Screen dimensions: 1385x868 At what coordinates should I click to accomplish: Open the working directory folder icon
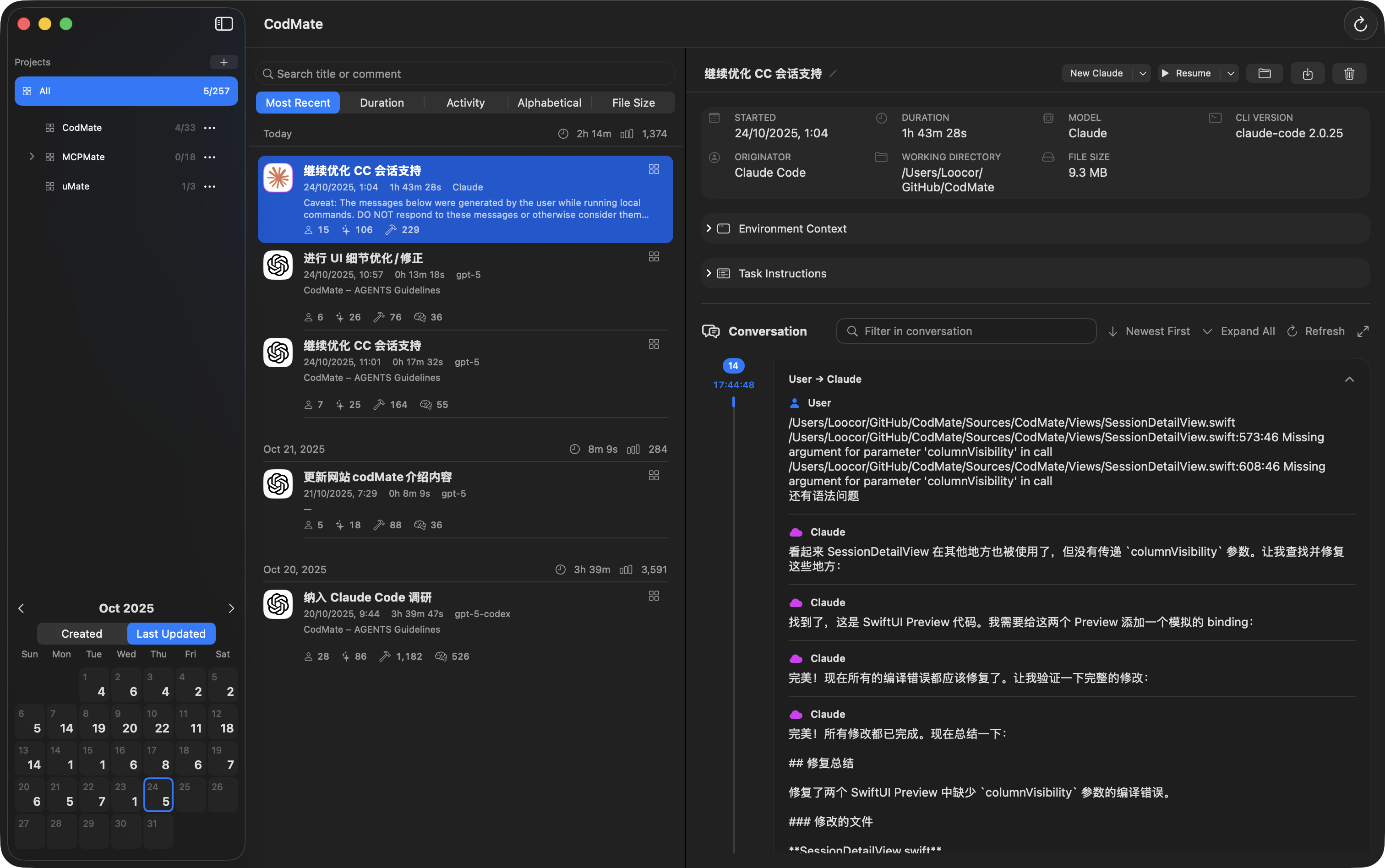pyautogui.click(x=1265, y=74)
